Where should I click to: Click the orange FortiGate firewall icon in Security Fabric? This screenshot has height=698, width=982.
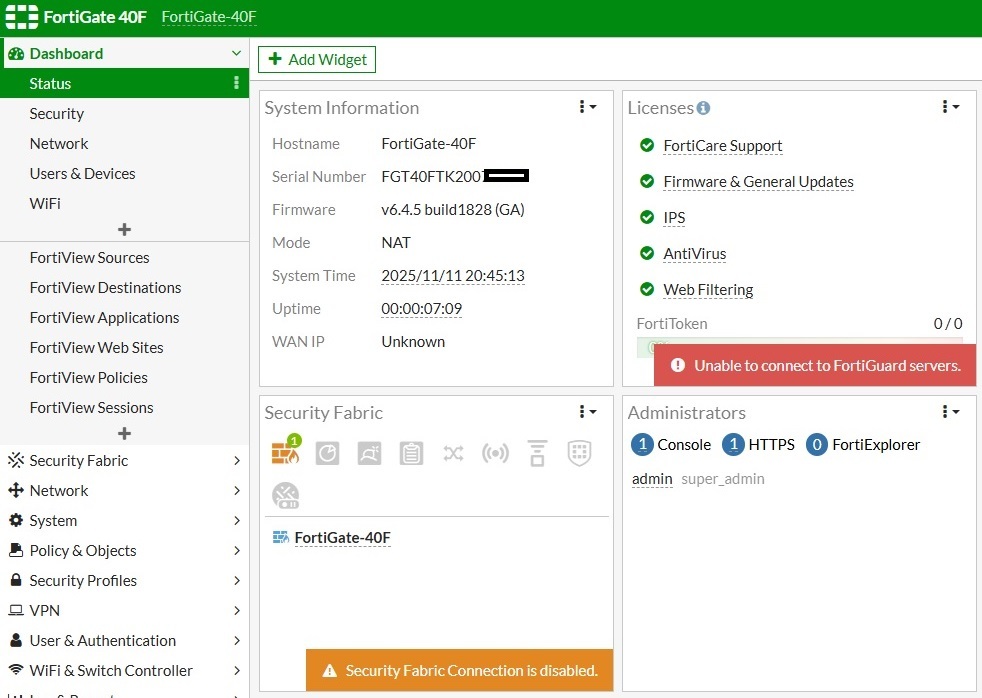(285, 454)
